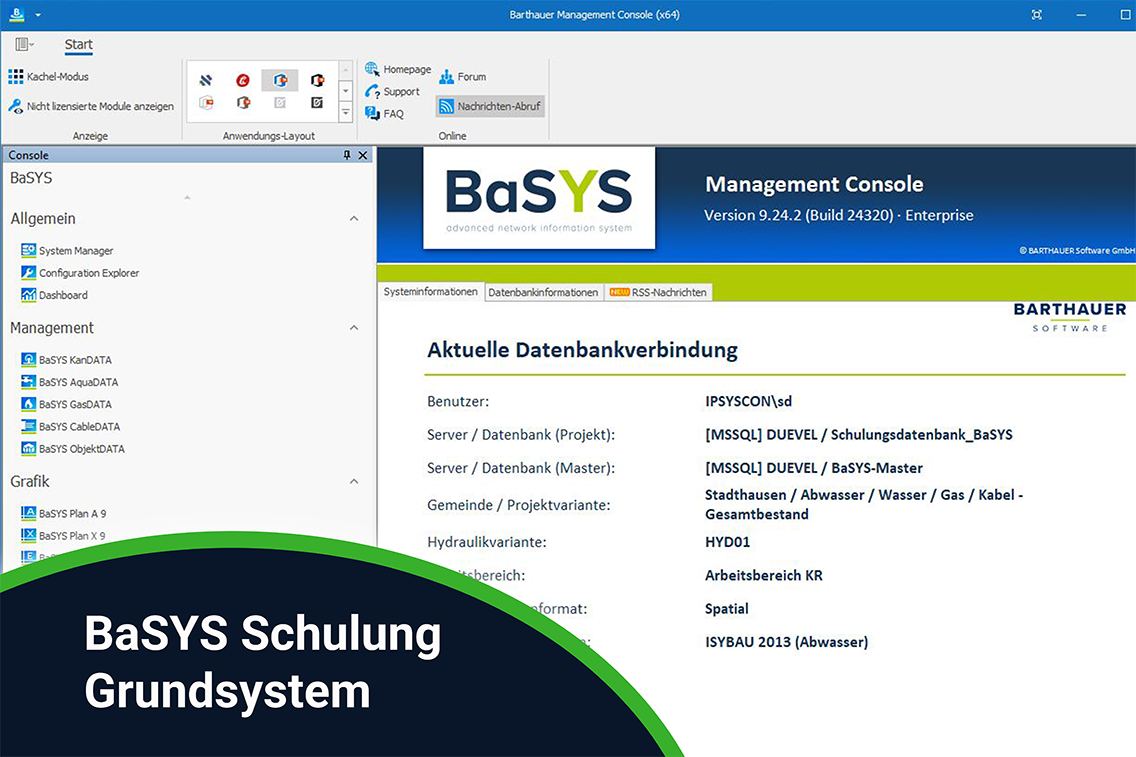Start the BaSYS CableDATA module
Image resolution: width=1136 pixels, height=757 pixels.
[x=79, y=427]
